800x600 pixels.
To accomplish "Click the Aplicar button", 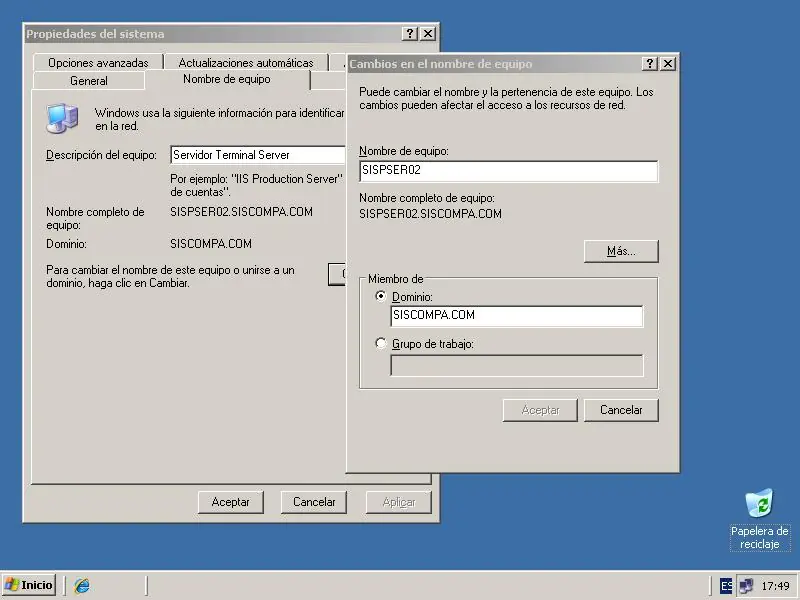I will coord(399,502).
